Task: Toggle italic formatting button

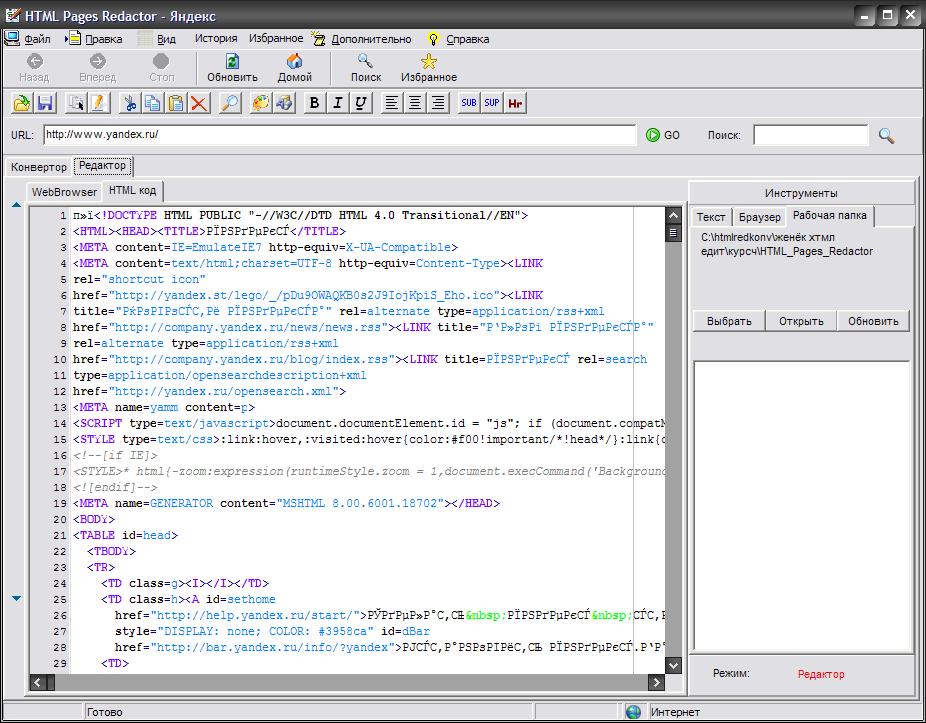Action: pos(338,103)
